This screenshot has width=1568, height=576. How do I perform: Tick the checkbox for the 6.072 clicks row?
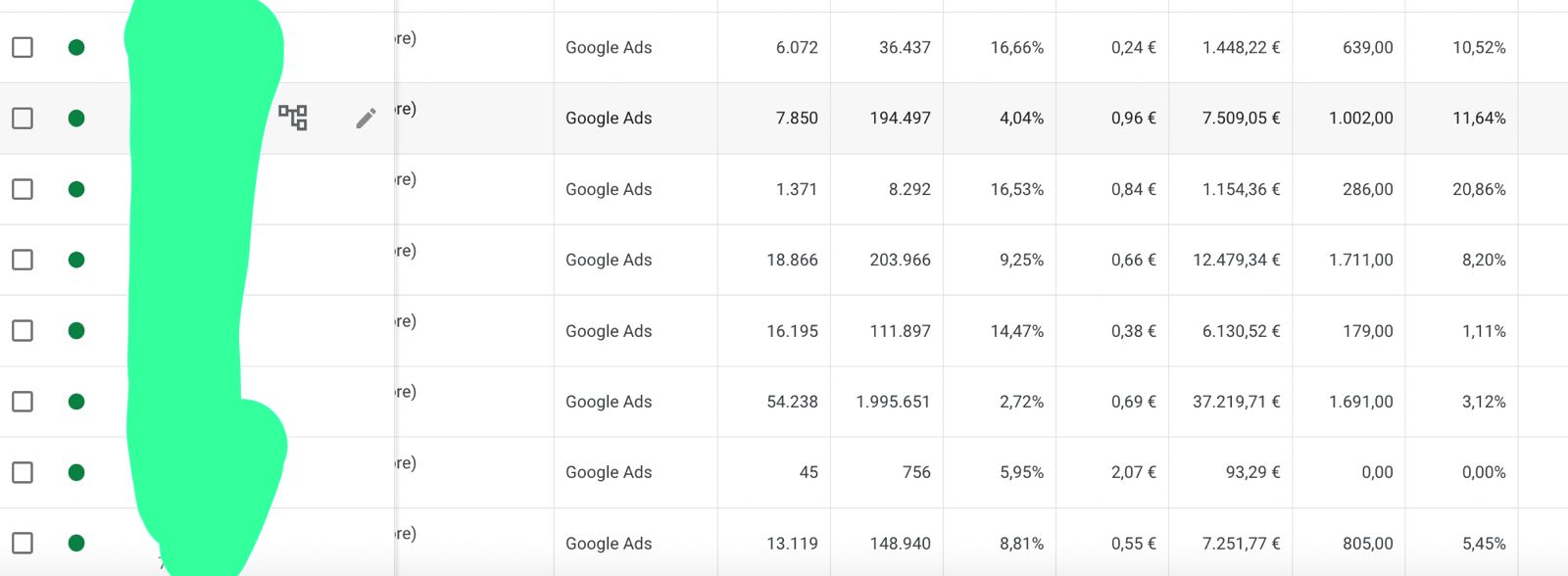[x=23, y=47]
